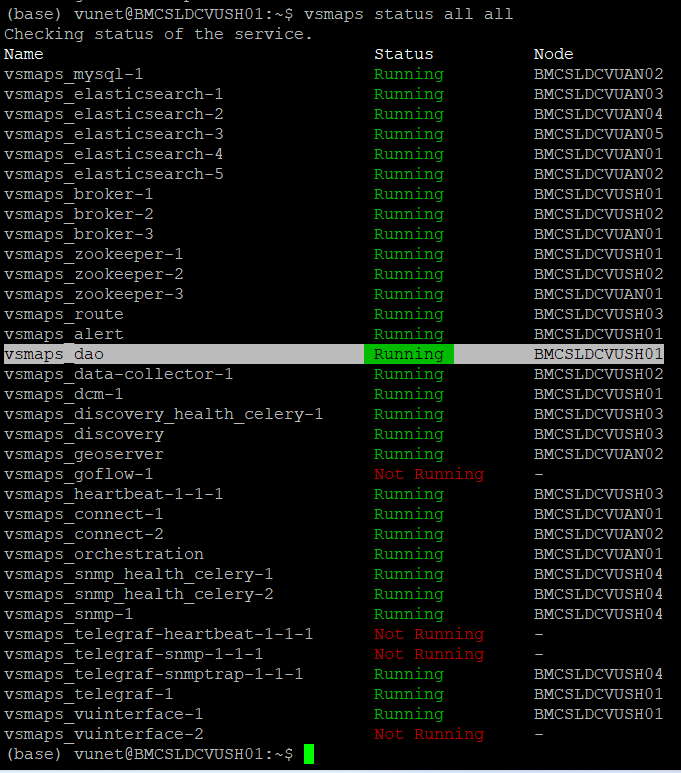Select vsmaps_zookeeper-1 text
The height and width of the screenshot is (773, 681).
94,254
